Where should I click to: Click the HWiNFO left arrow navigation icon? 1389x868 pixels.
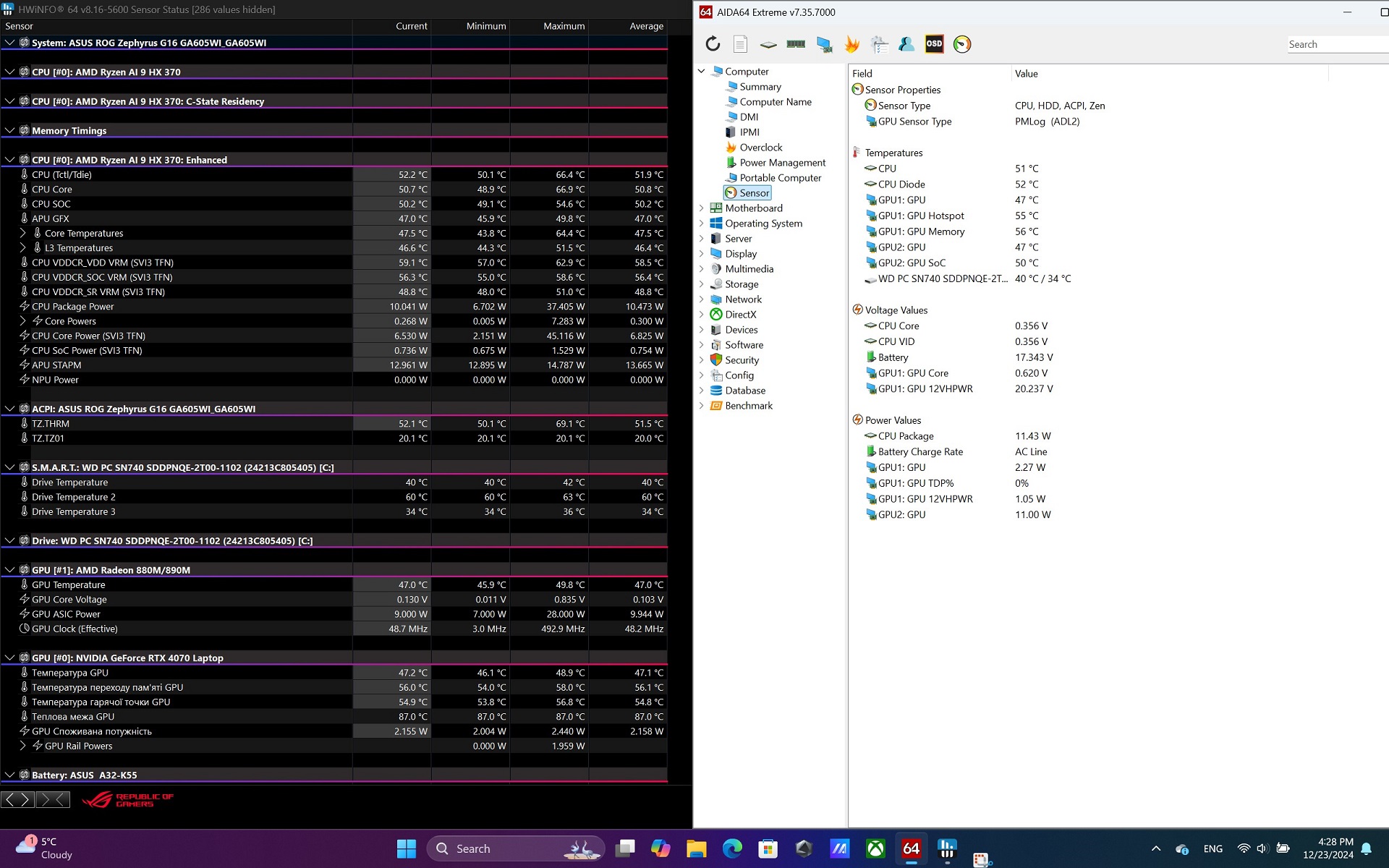(x=9, y=799)
